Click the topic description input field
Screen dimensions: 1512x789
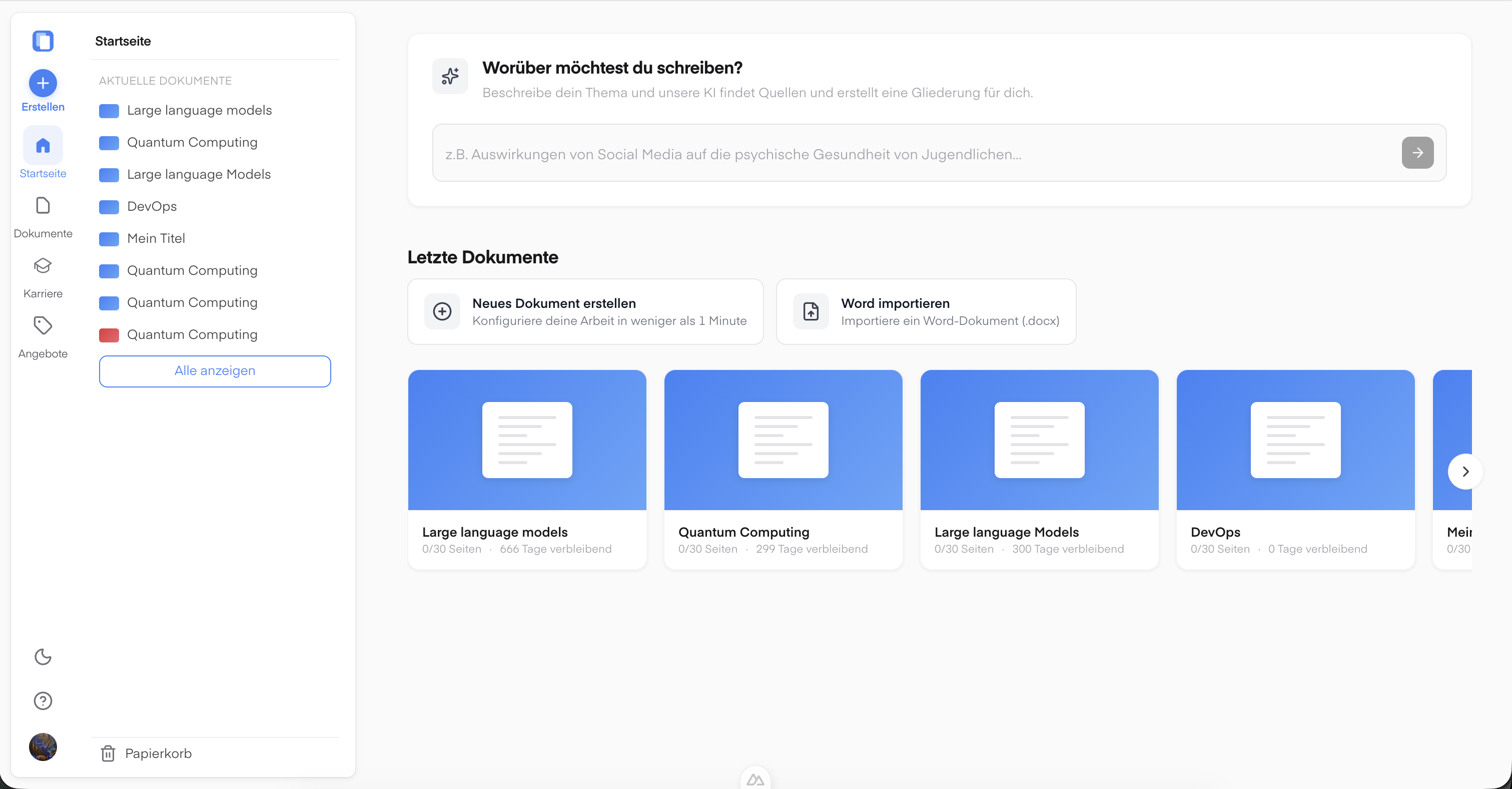pos(822,154)
